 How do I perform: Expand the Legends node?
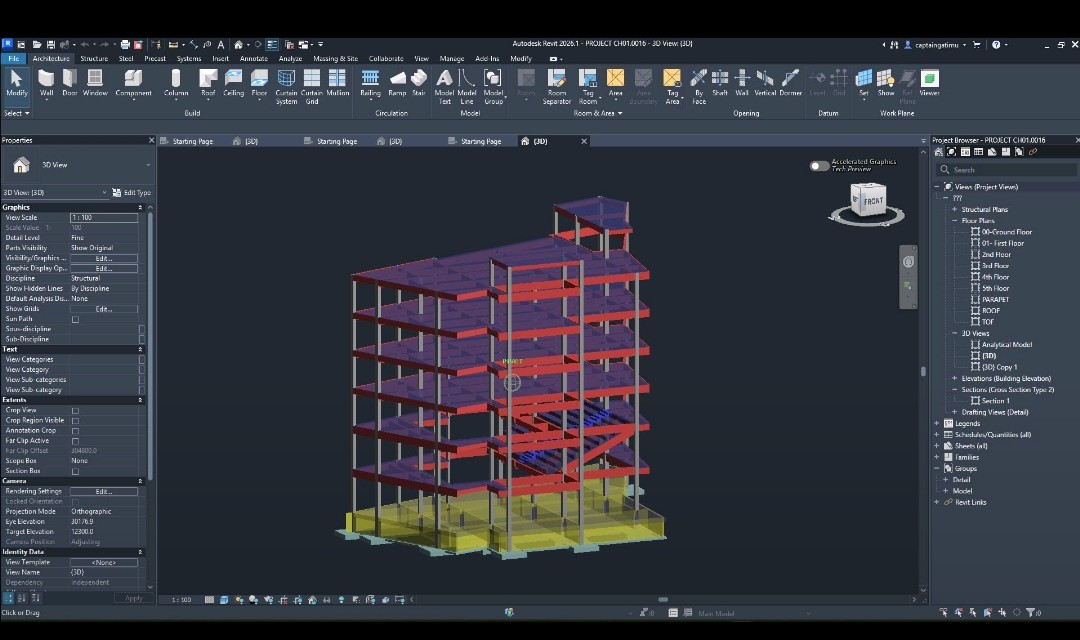coord(937,424)
